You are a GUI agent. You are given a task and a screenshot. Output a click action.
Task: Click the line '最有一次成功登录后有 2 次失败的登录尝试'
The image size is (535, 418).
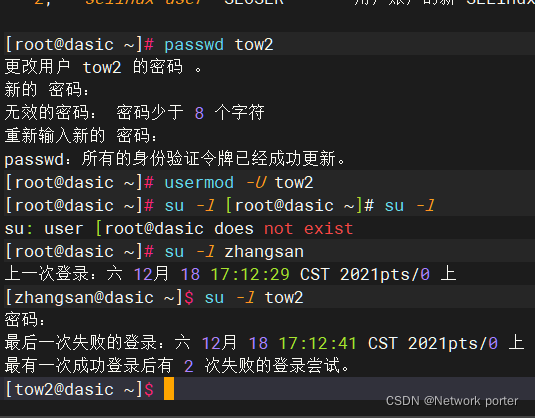pyautogui.click(x=177, y=366)
